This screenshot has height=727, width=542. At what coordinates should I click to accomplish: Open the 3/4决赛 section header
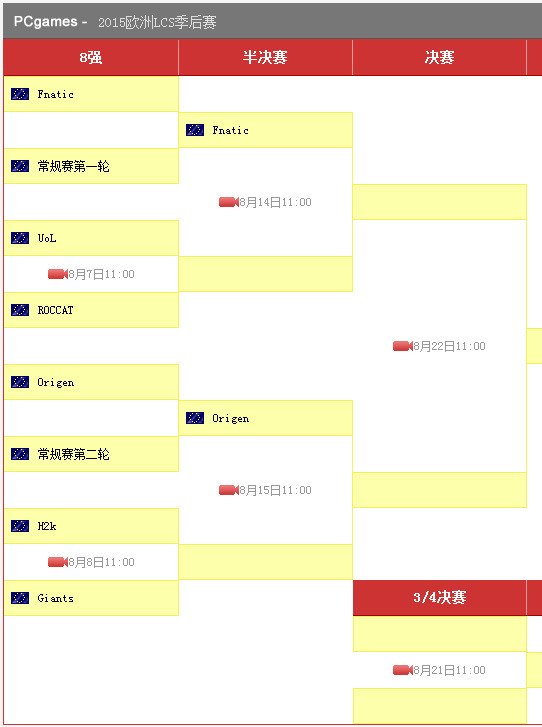[440, 597]
